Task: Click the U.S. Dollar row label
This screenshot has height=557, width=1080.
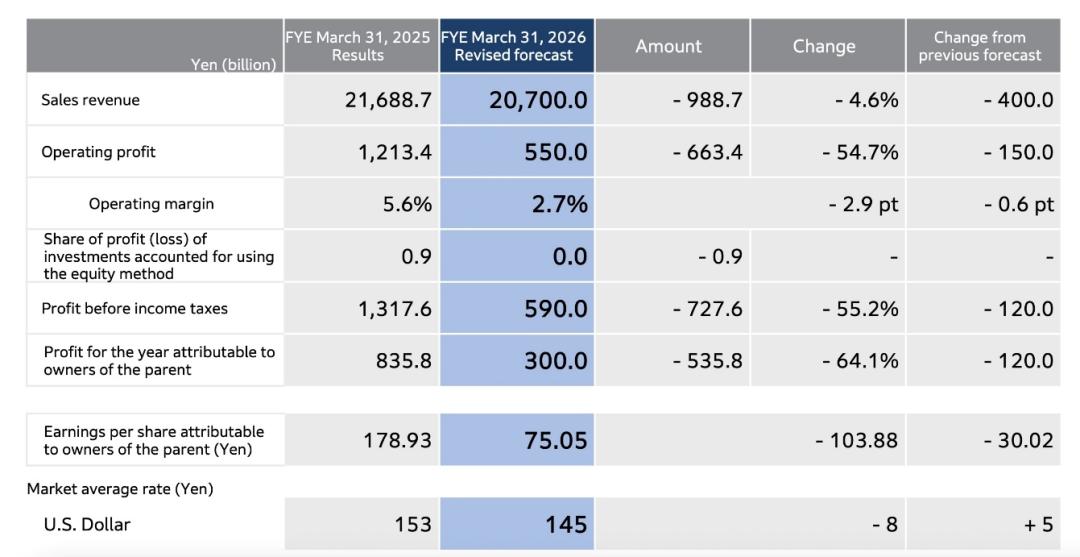Action: (87, 524)
